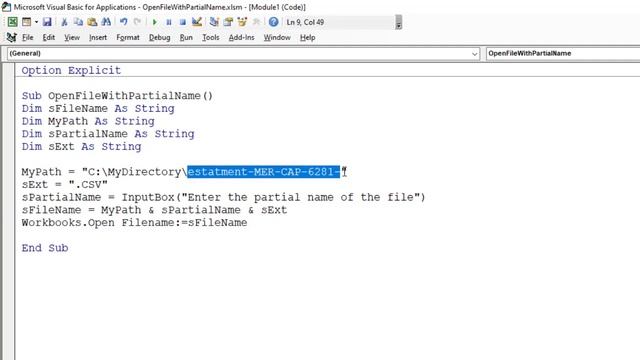Open the Insert menu
Screen dimensions: 640x360
tap(98, 38)
